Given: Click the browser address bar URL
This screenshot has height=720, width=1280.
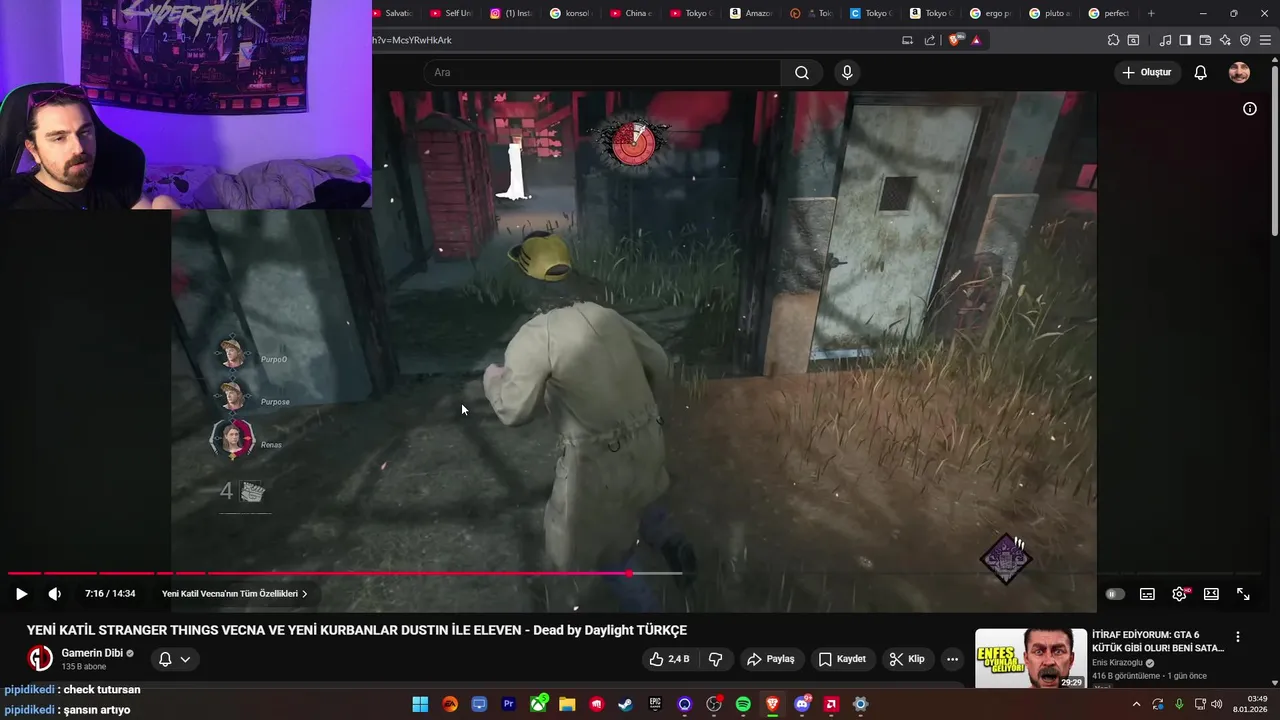Looking at the screenshot, I should pyautogui.click(x=412, y=40).
